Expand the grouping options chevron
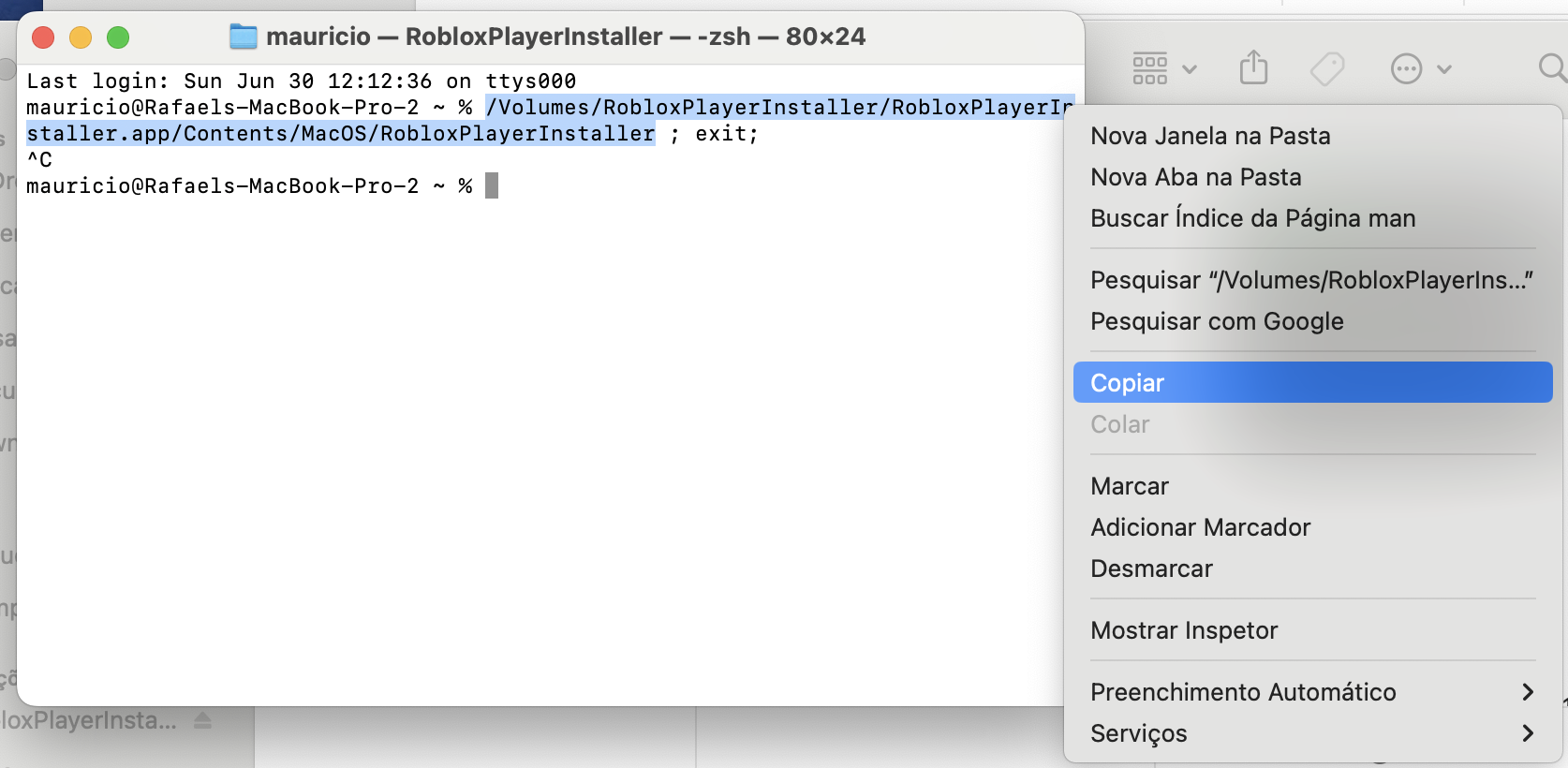The width and height of the screenshot is (1568, 768). pos(1190,68)
